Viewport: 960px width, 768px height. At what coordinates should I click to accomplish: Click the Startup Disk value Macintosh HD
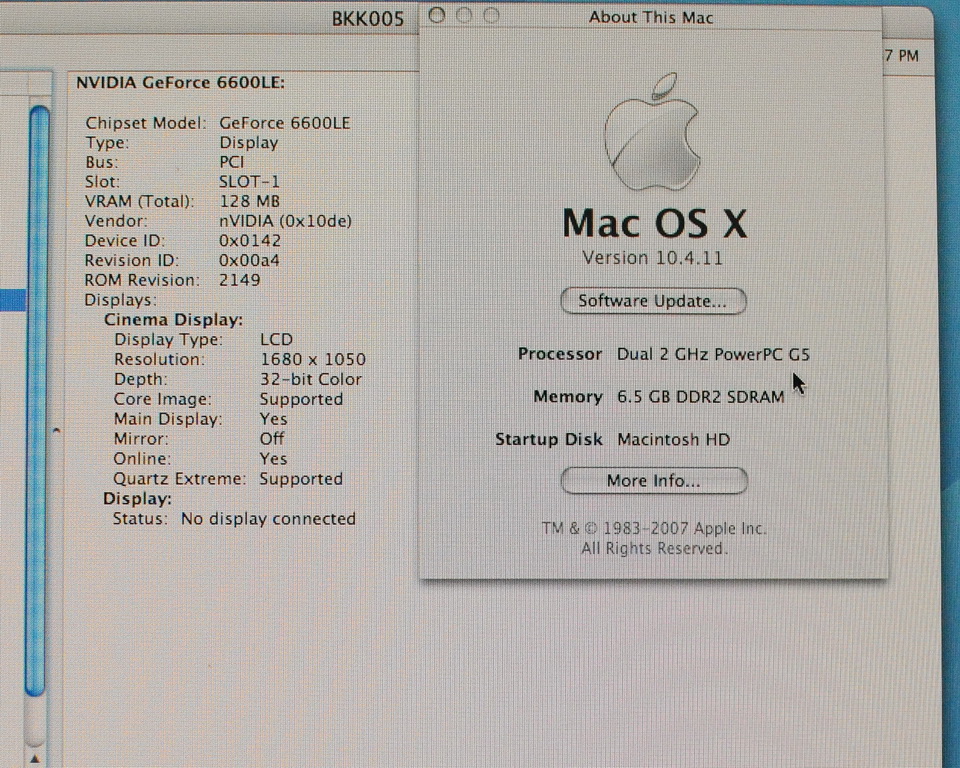pyautogui.click(x=673, y=440)
